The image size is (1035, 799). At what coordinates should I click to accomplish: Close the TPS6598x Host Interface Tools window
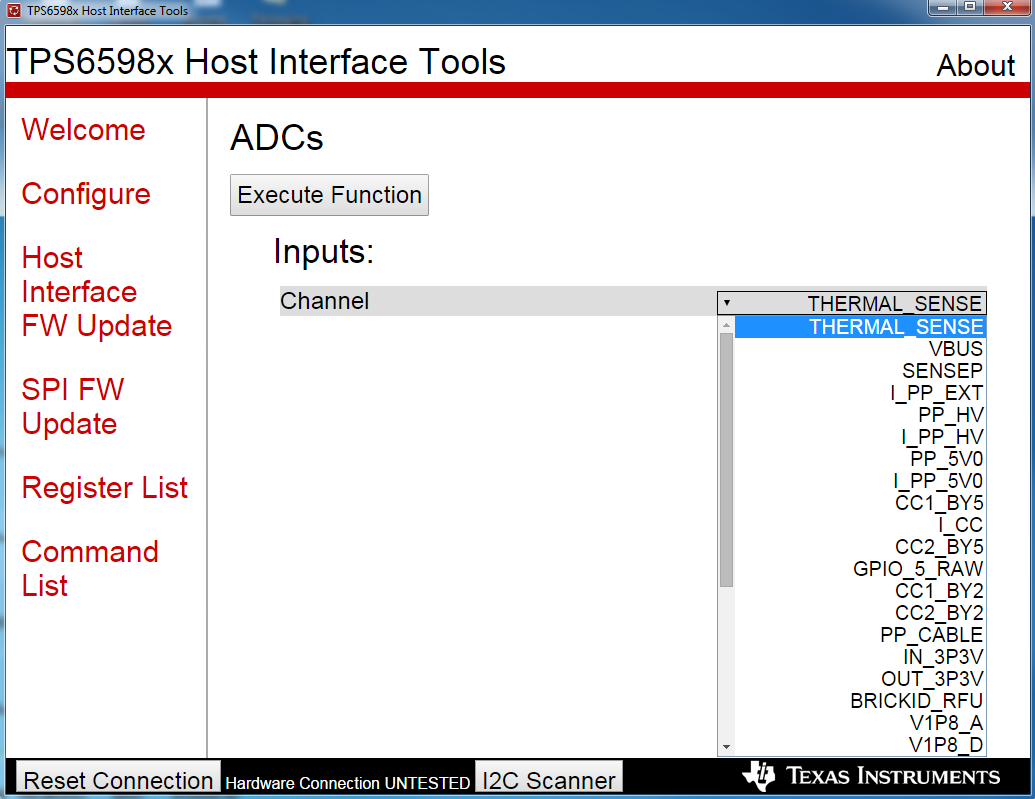[1007, 7]
